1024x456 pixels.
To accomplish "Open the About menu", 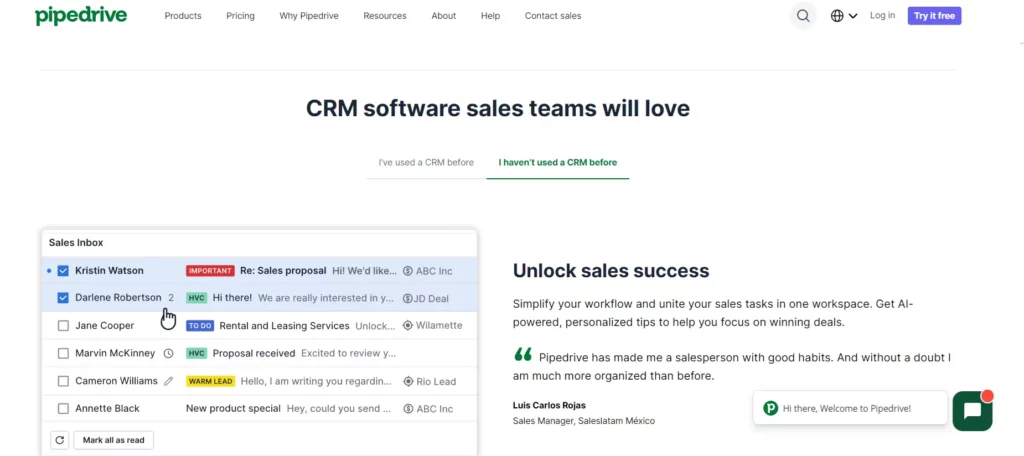I will [x=443, y=16].
